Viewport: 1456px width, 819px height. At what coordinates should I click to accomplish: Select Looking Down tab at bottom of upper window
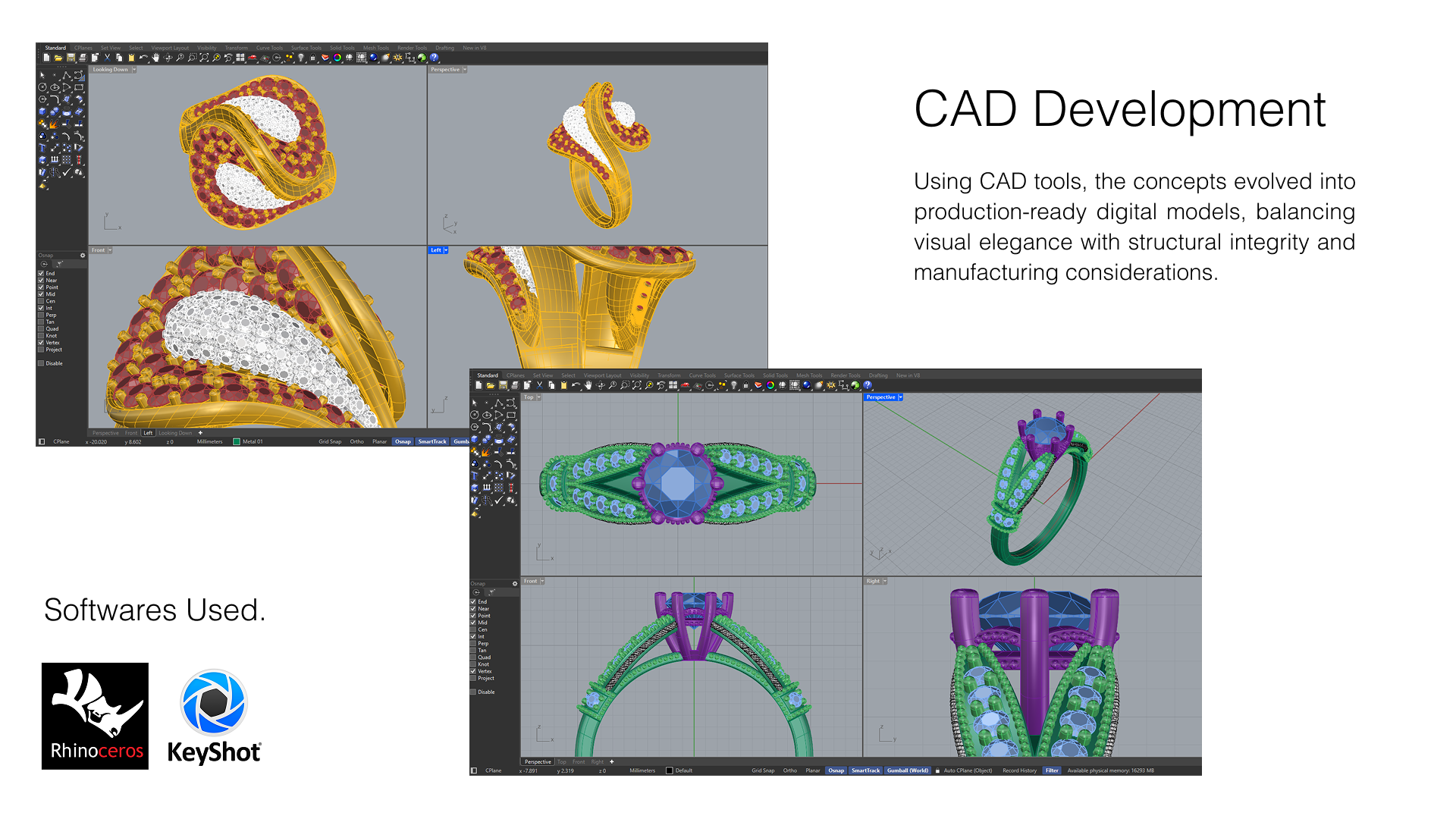[175, 433]
